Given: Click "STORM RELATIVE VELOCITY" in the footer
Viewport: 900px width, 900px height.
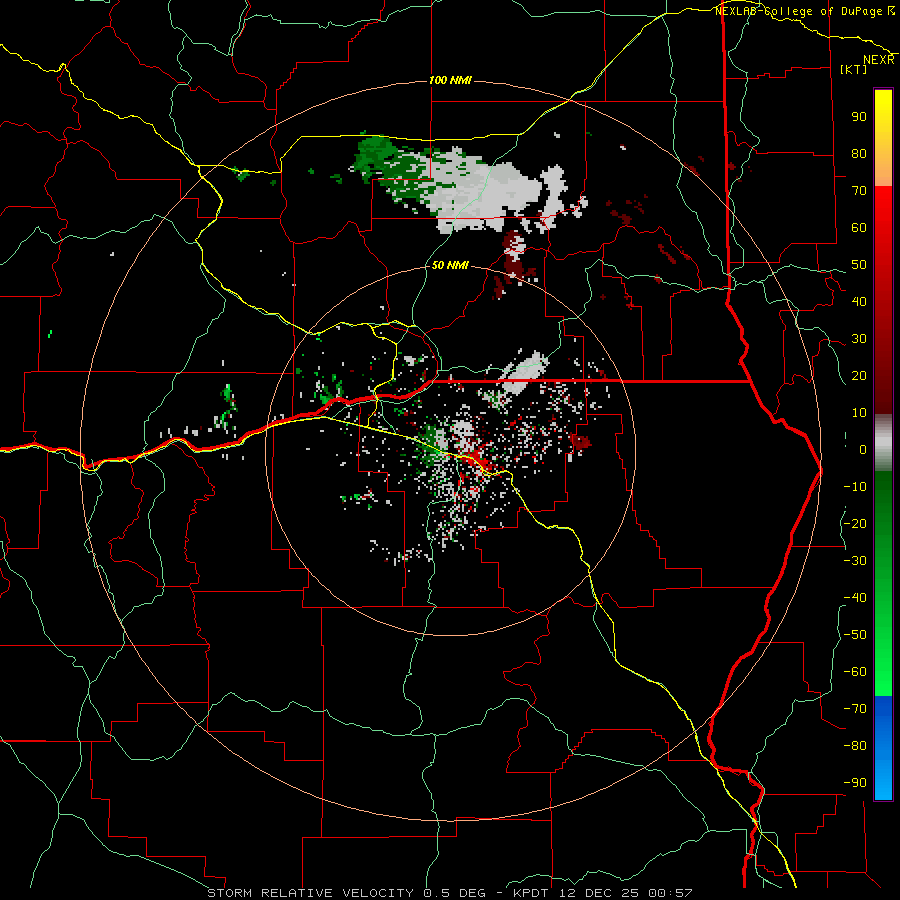Looking at the screenshot, I should pyautogui.click(x=311, y=893).
